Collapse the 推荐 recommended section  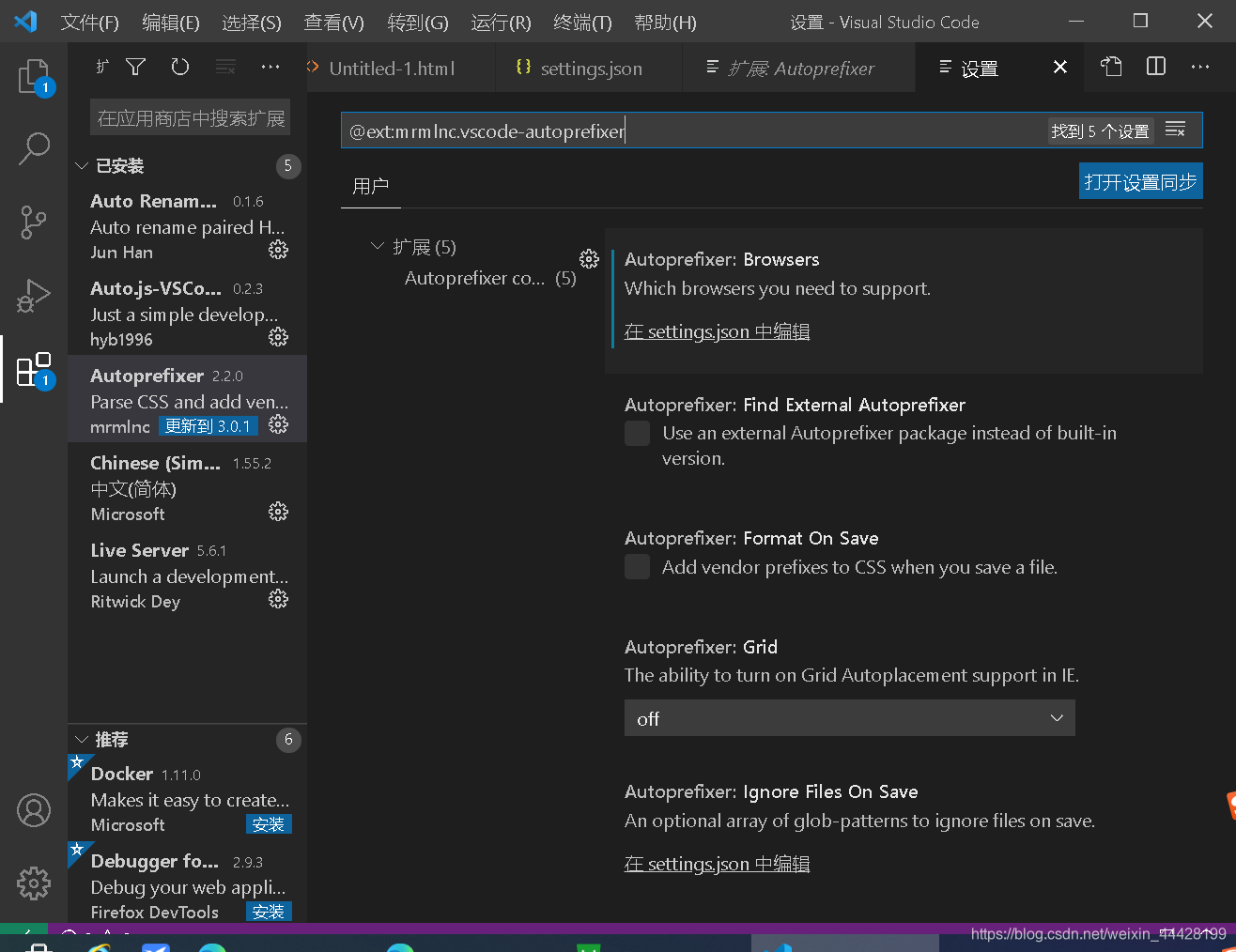tap(82, 740)
